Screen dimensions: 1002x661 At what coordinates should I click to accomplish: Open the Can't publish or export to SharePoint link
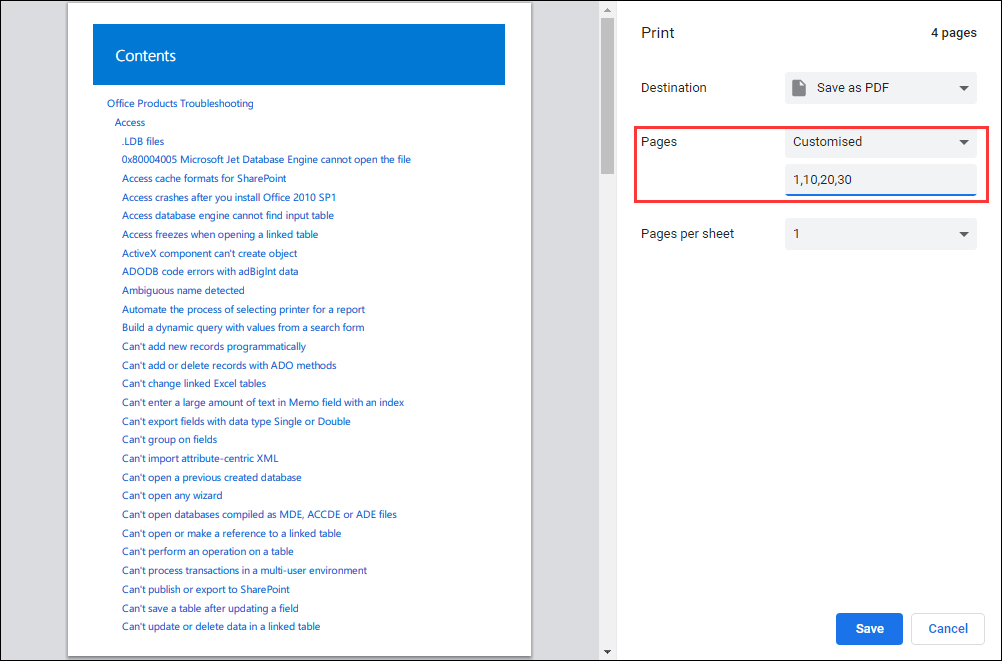(205, 589)
